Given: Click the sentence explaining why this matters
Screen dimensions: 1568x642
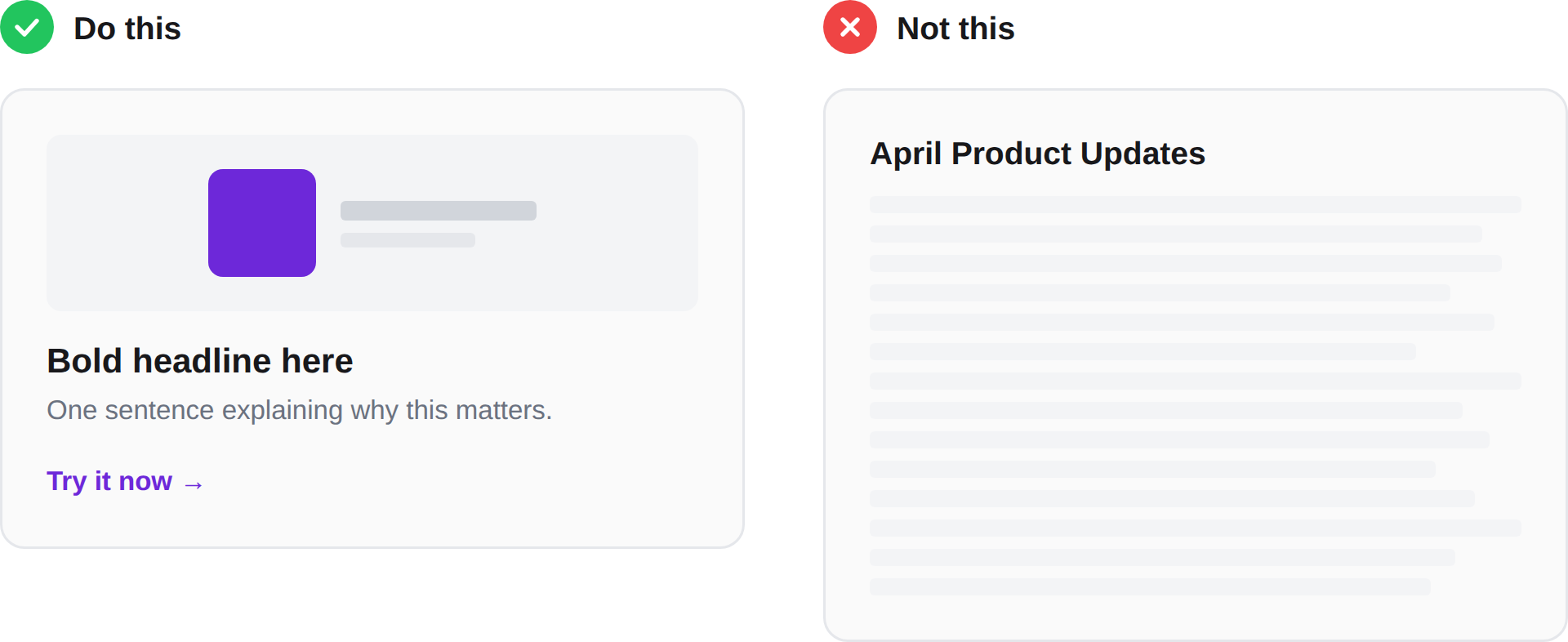Looking at the screenshot, I should (299, 410).
